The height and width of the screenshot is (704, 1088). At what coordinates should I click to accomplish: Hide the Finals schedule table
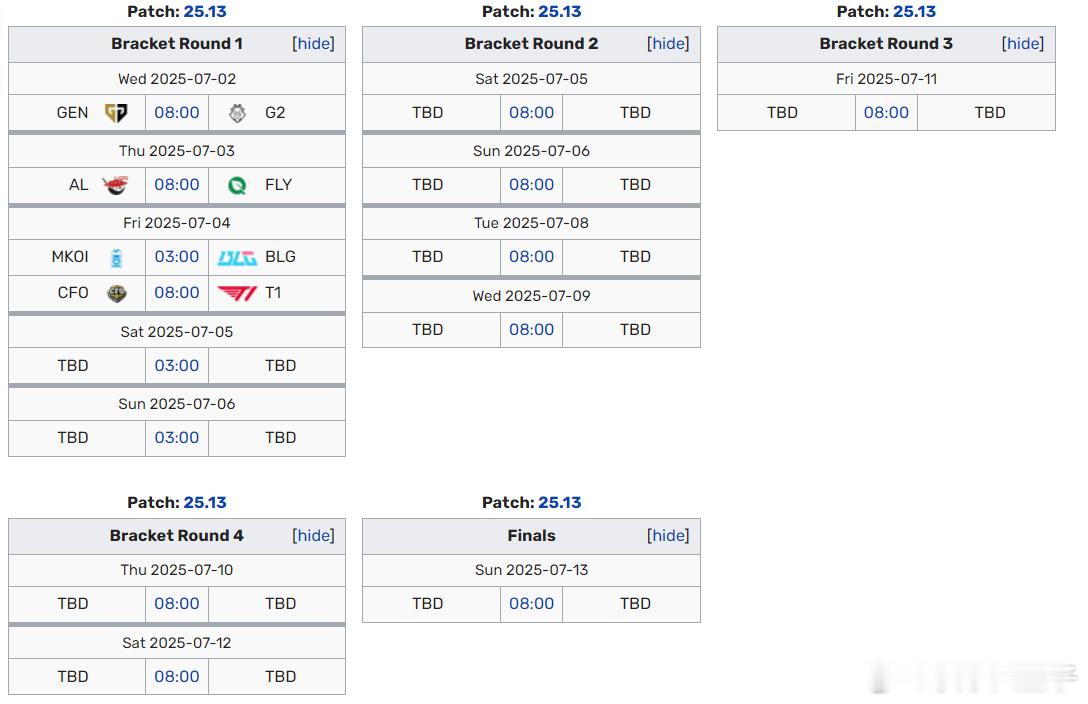pos(668,535)
